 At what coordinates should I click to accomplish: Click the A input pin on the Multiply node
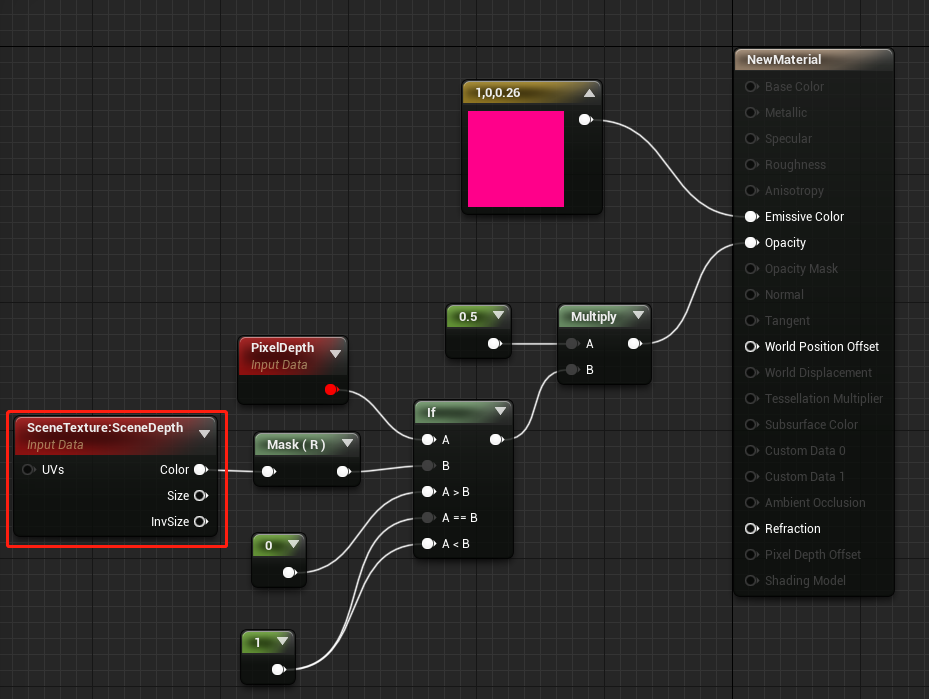coord(570,343)
